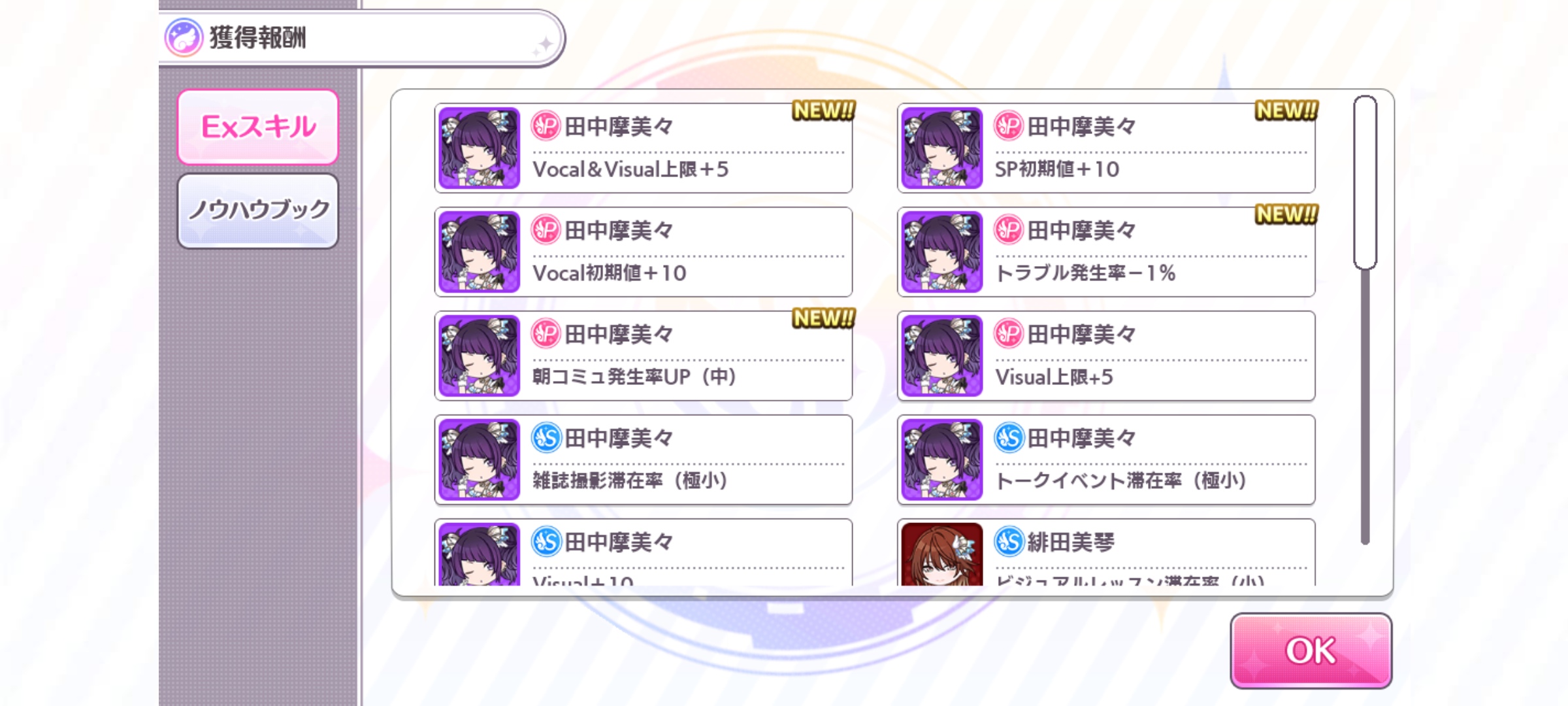Tap the blue S icon on 雑誌撮影滞在率 card

pos(546,437)
